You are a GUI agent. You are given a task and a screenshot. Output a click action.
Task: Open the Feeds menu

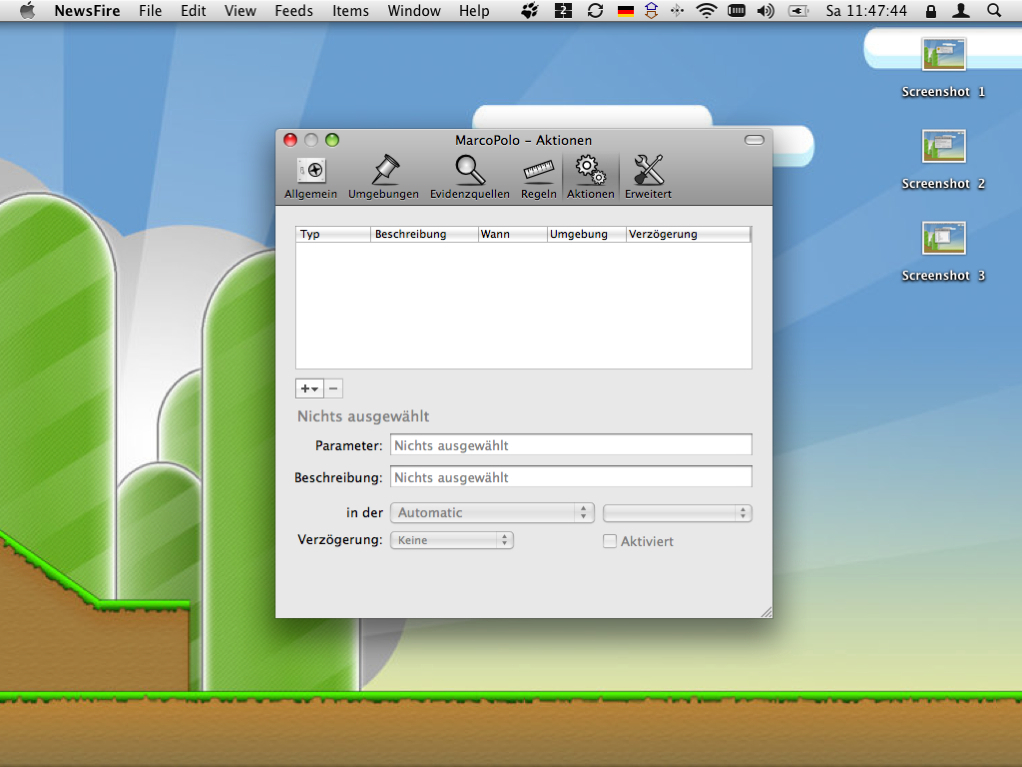[x=294, y=10]
